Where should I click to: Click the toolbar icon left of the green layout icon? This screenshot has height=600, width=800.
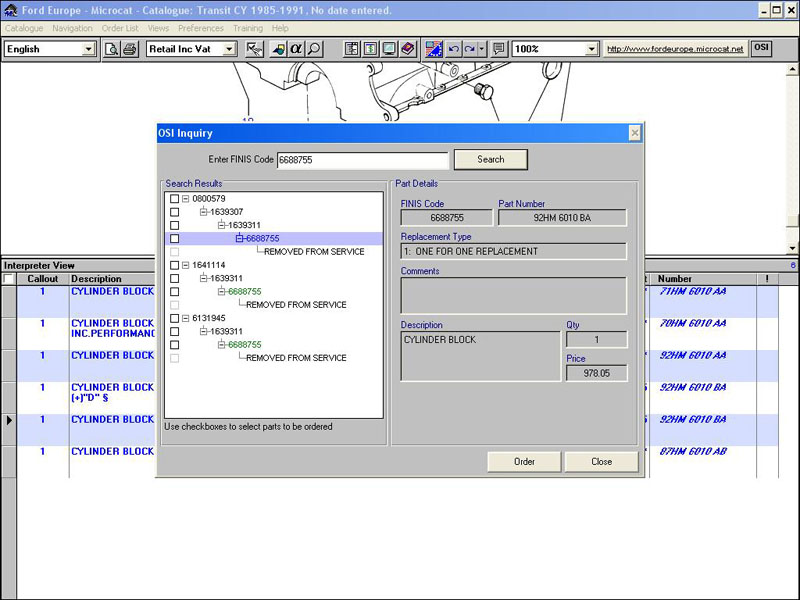352,49
